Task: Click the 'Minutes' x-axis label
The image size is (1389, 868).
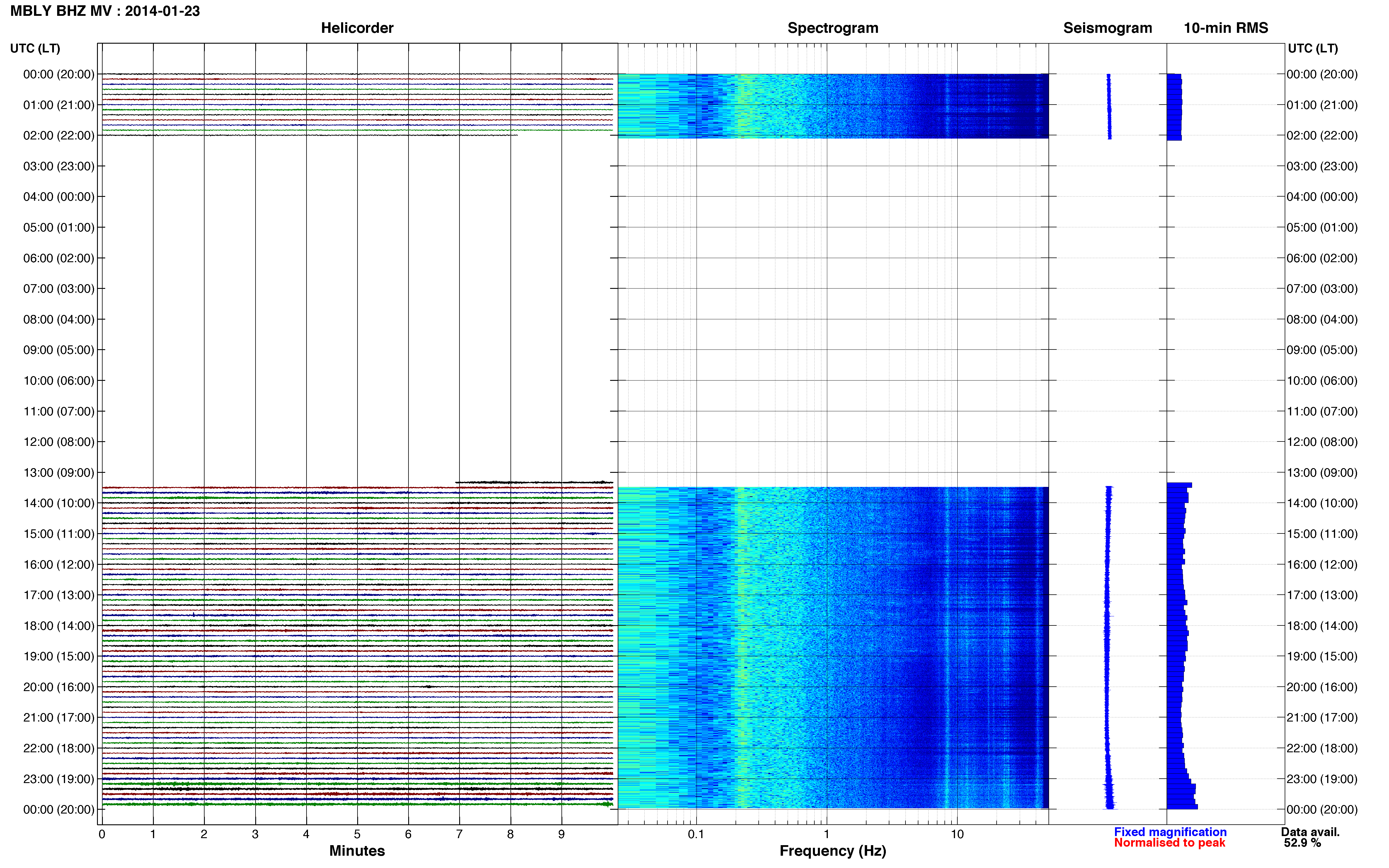Action: (357, 851)
